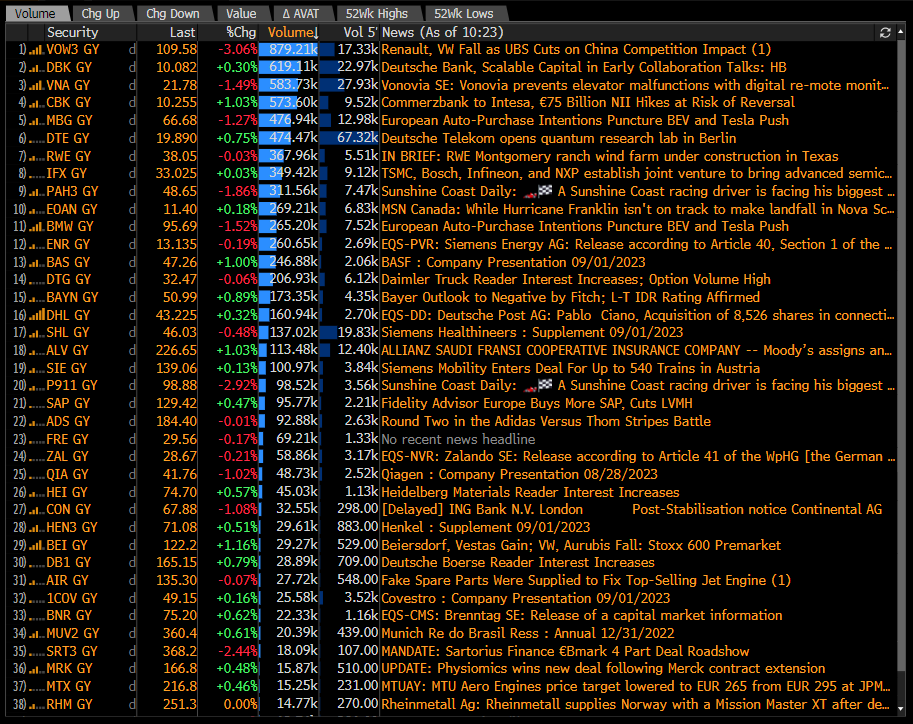Image resolution: width=913 pixels, height=724 pixels.
Task: Open the signal bars icon next to BEI GY
Action: pyautogui.click(x=36, y=545)
